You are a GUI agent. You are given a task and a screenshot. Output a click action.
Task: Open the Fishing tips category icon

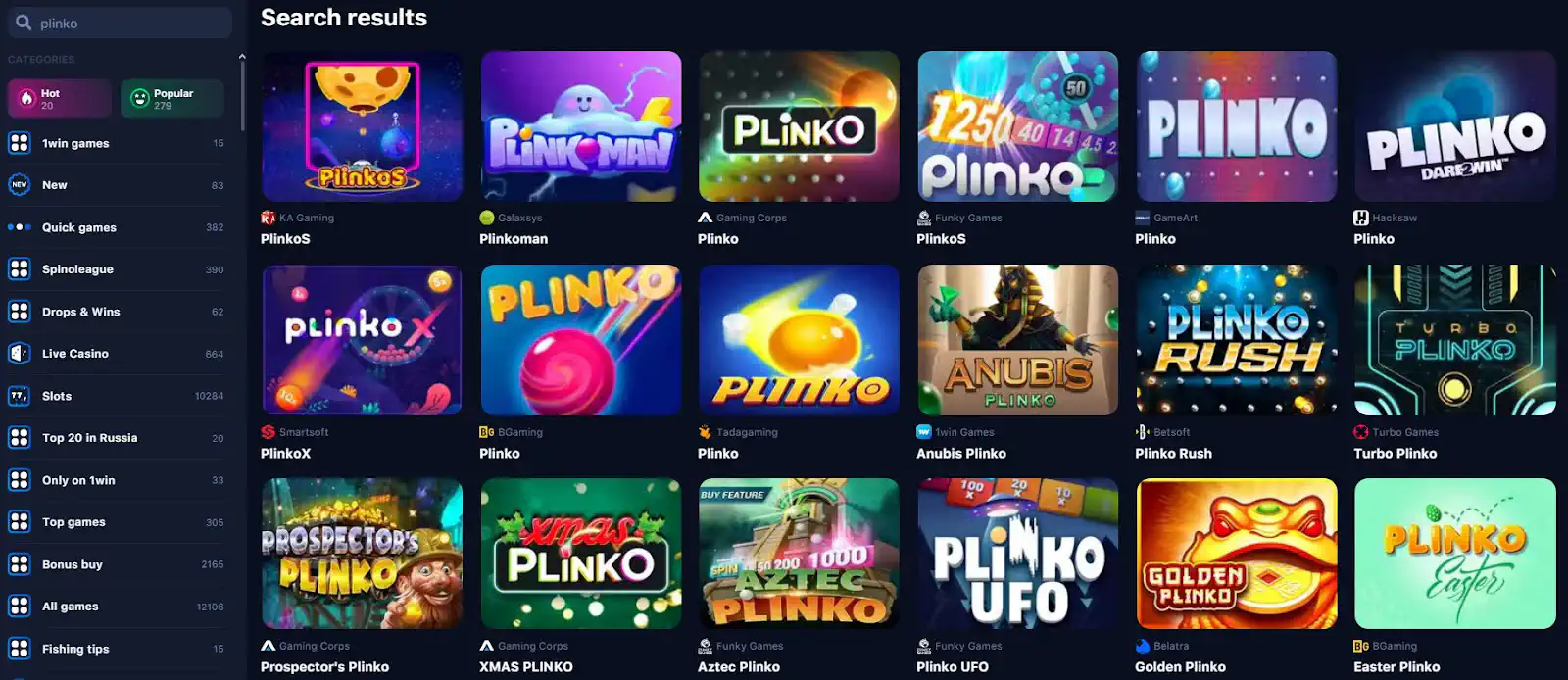[19, 649]
